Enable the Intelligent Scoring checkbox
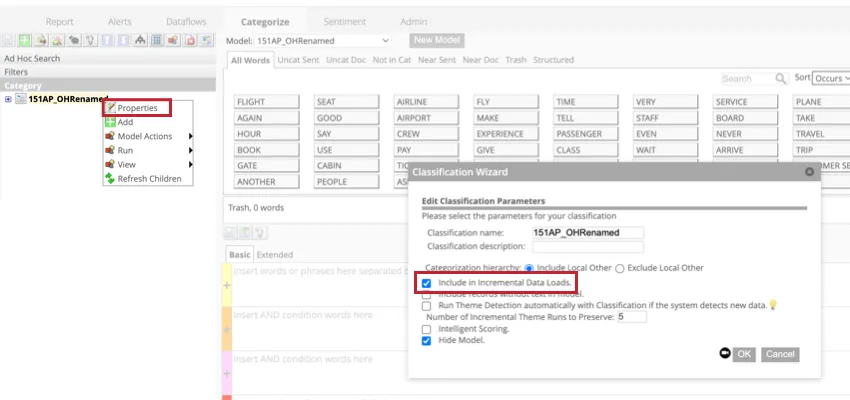 tap(427, 328)
